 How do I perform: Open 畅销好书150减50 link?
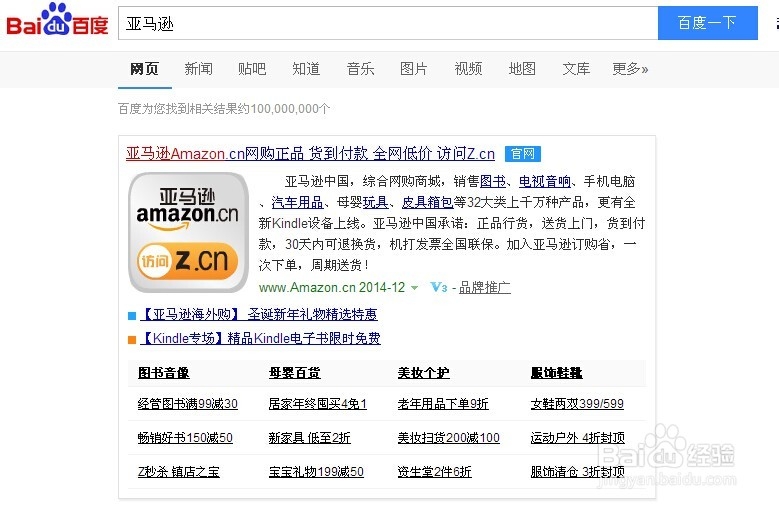(185, 437)
